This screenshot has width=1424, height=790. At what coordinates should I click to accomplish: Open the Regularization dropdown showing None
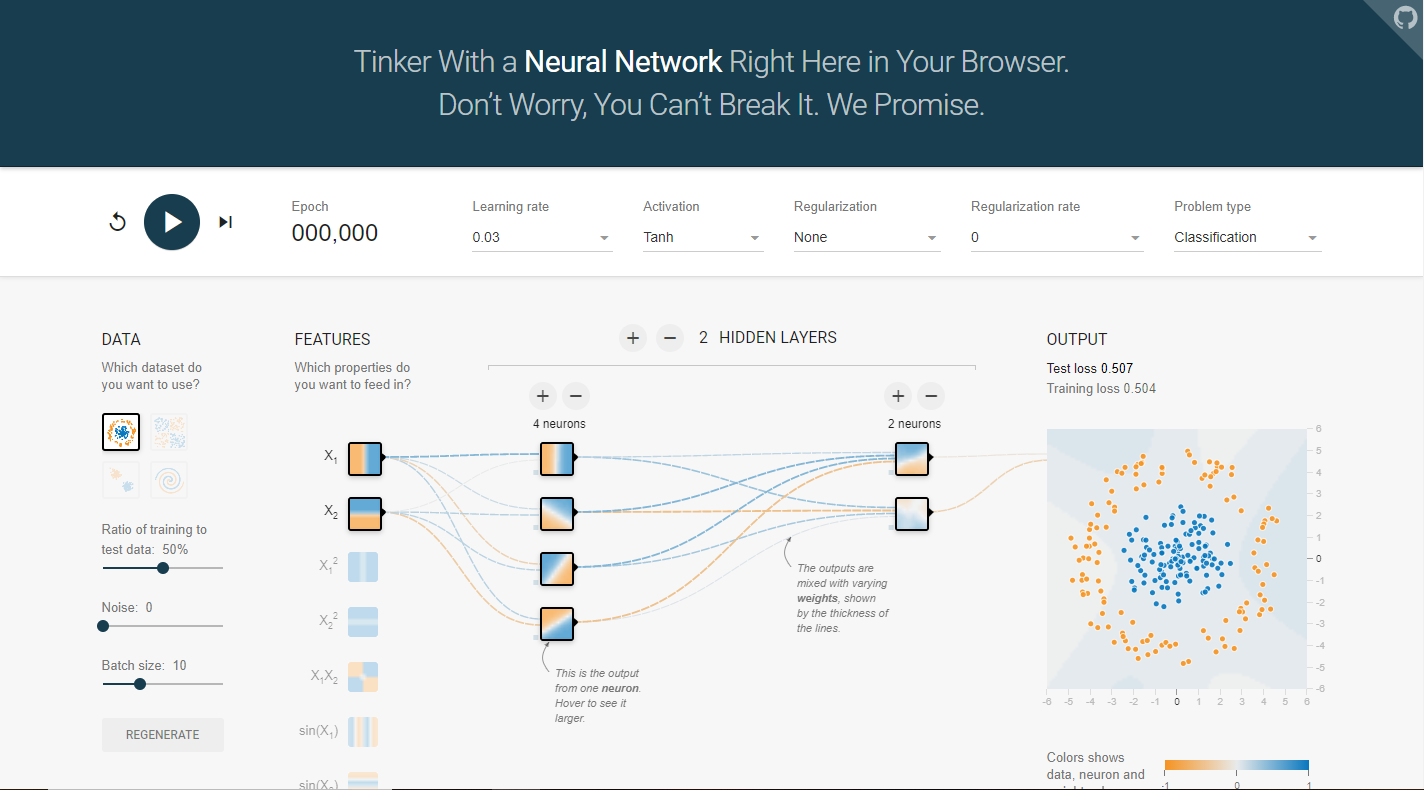867,237
